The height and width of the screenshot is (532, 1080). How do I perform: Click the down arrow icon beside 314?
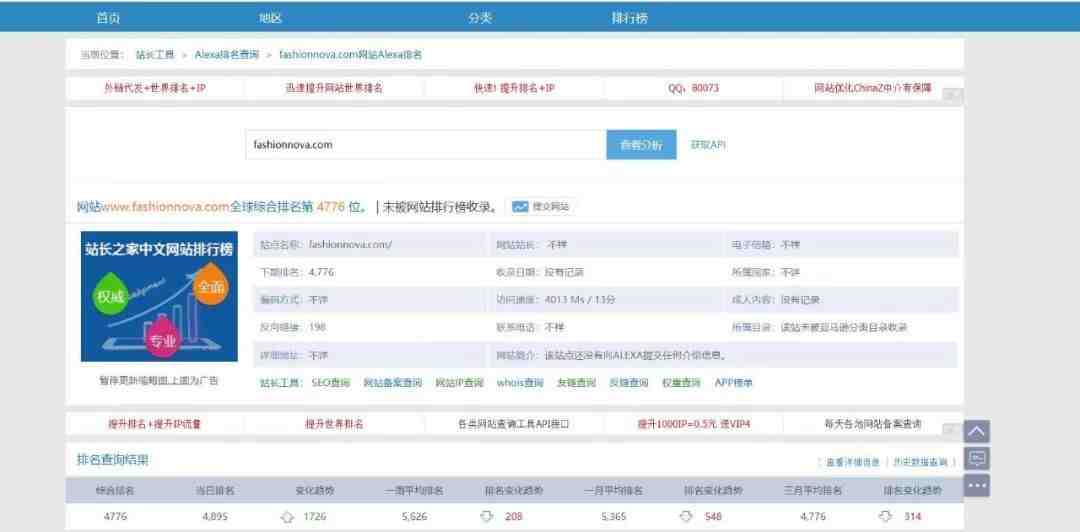coord(886,517)
